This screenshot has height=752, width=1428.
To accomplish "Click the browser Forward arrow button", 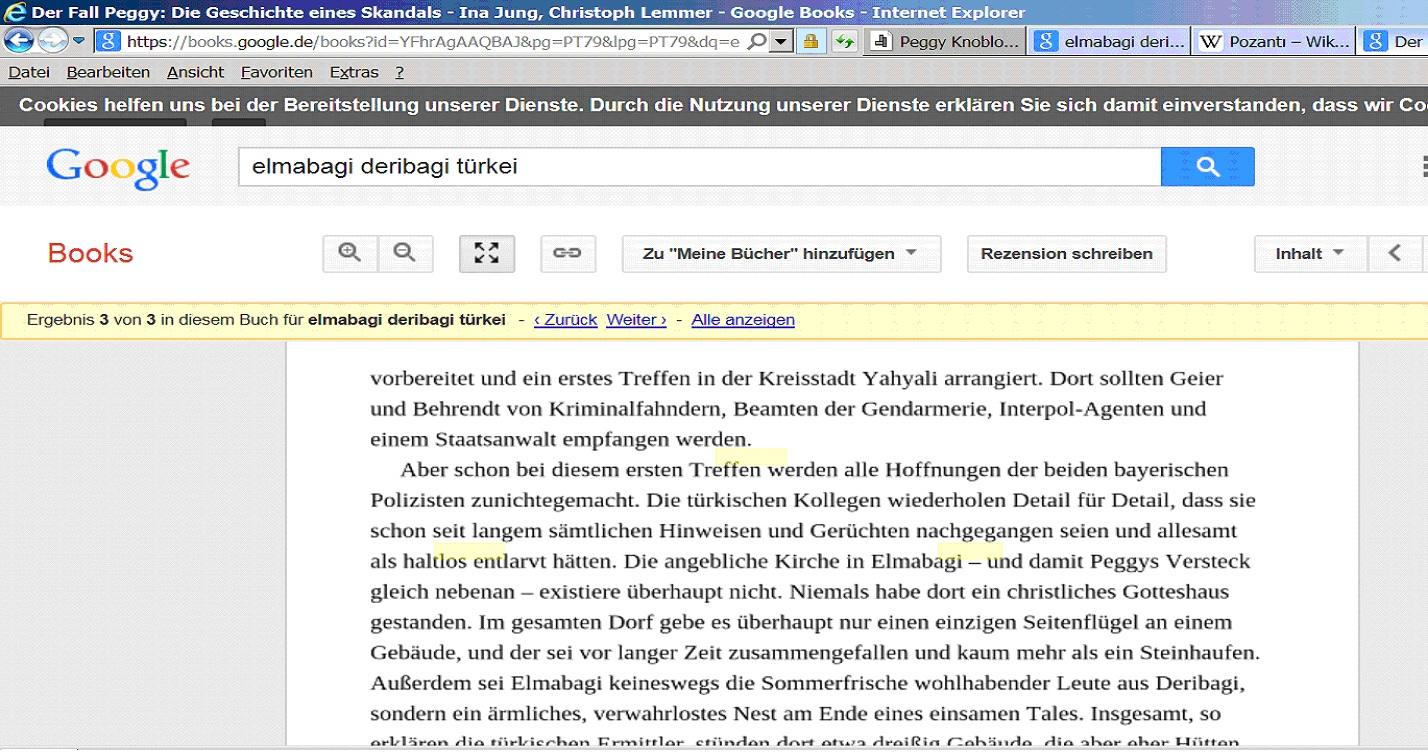I will [52, 41].
